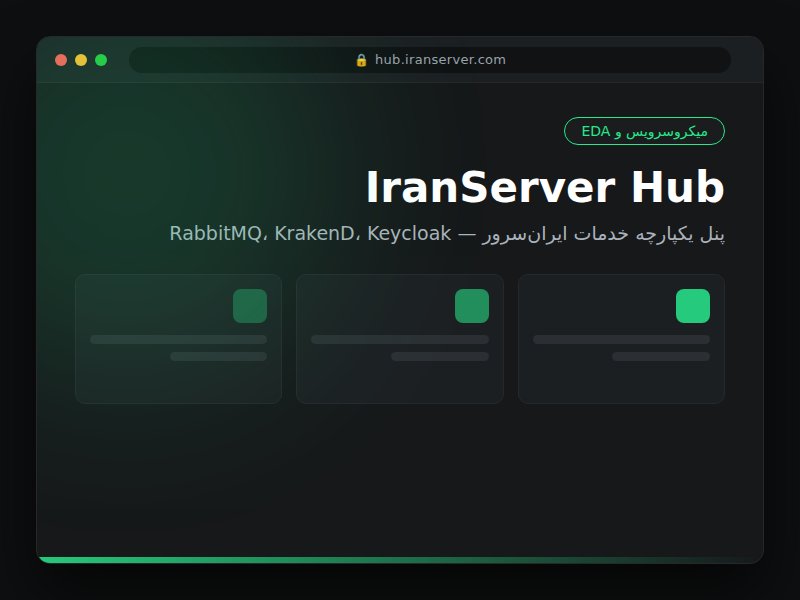Click the hub.iranserver.com address bar
800x600 pixels.
coord(430,60)
